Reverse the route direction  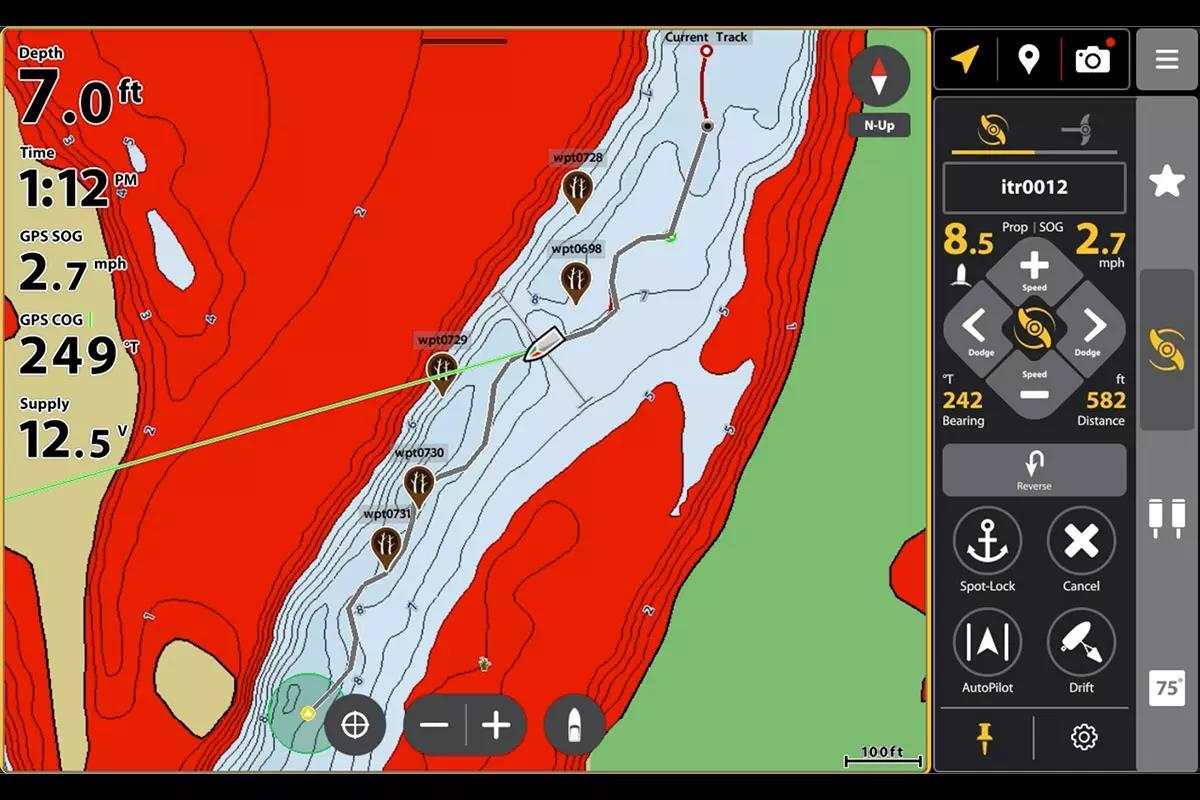1034,470
